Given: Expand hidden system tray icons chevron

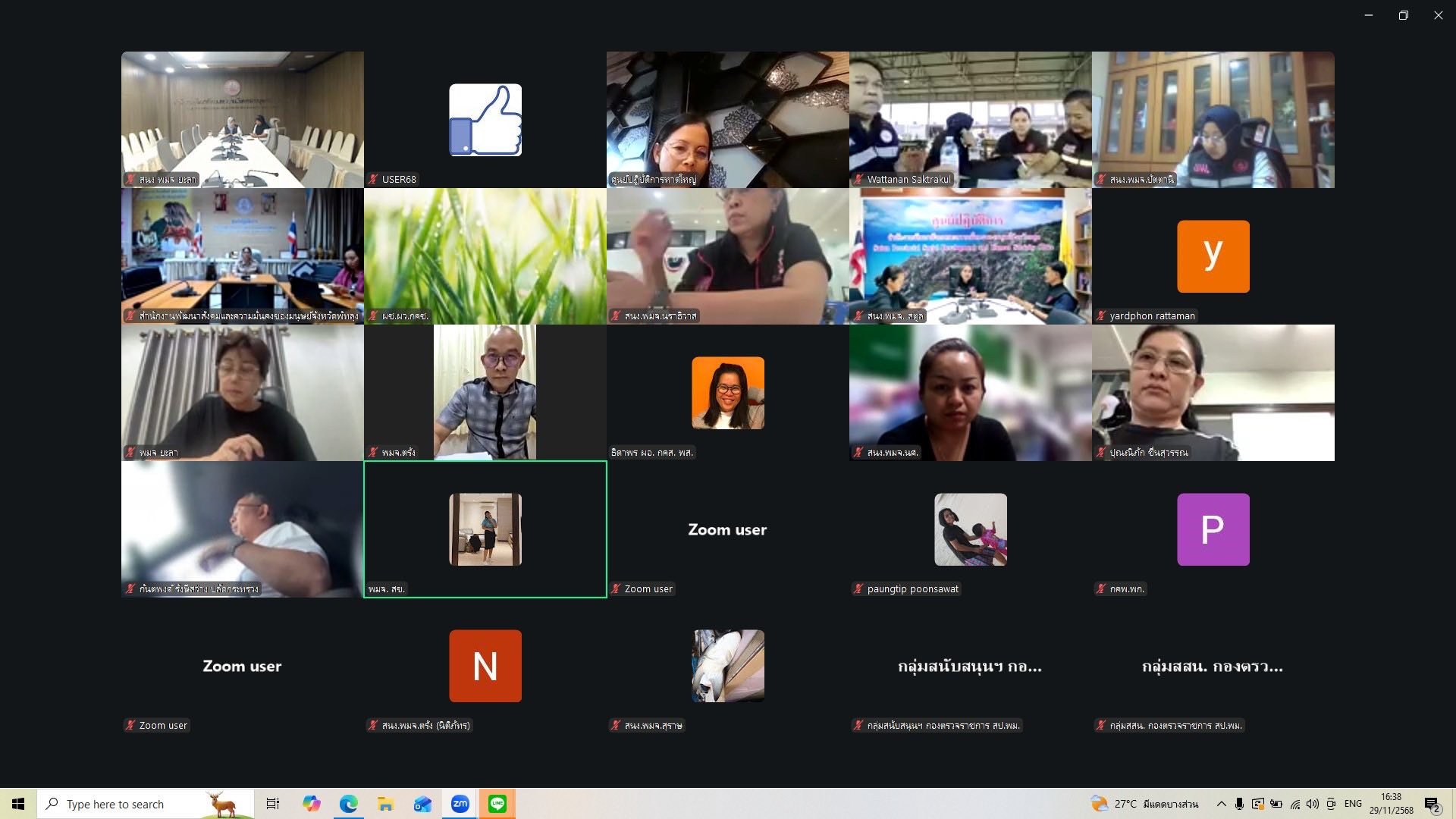Looking at the screenshot, I should click(x=1221, y=804).
